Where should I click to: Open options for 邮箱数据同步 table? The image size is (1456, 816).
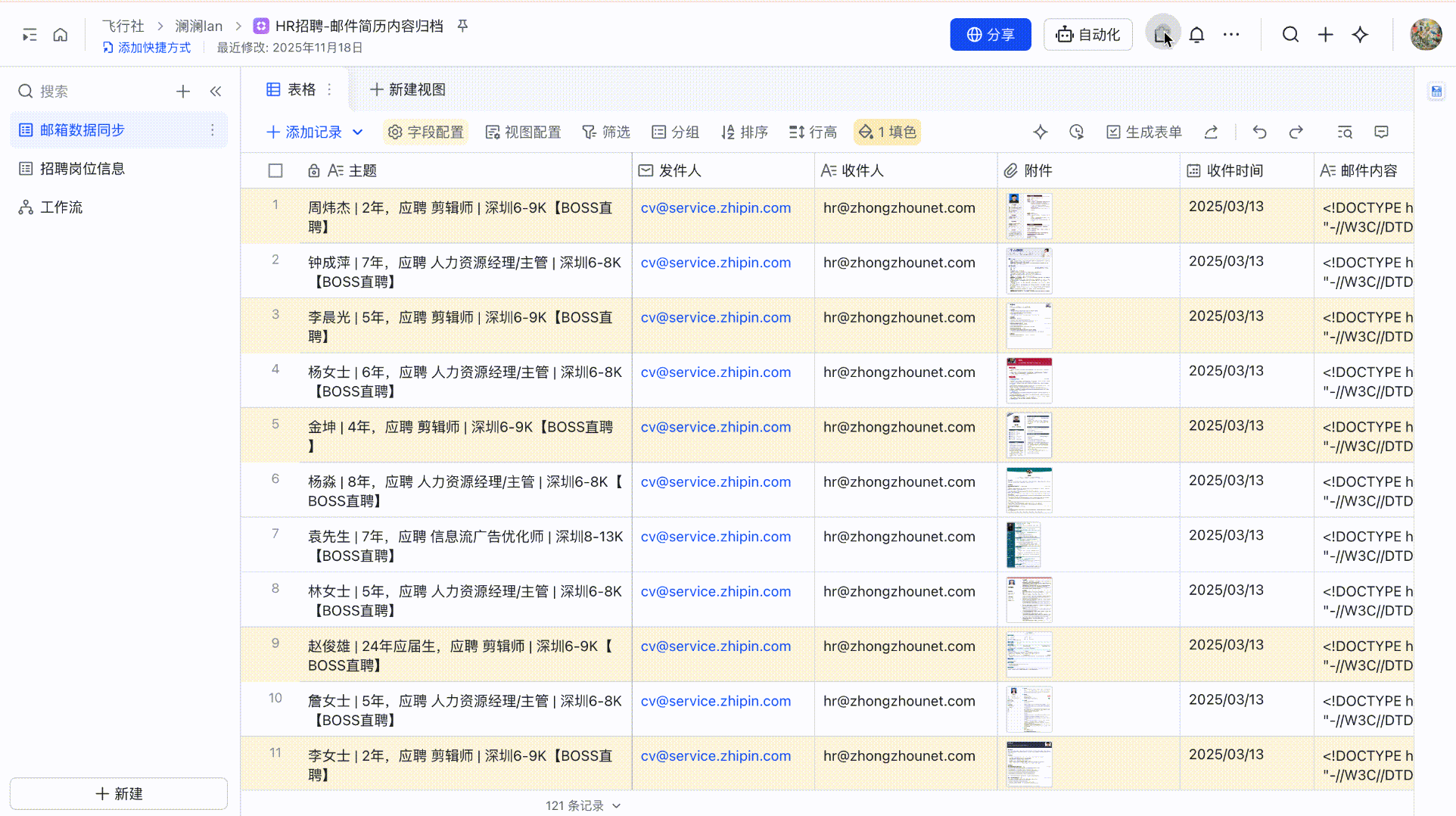tap(213, 130)
